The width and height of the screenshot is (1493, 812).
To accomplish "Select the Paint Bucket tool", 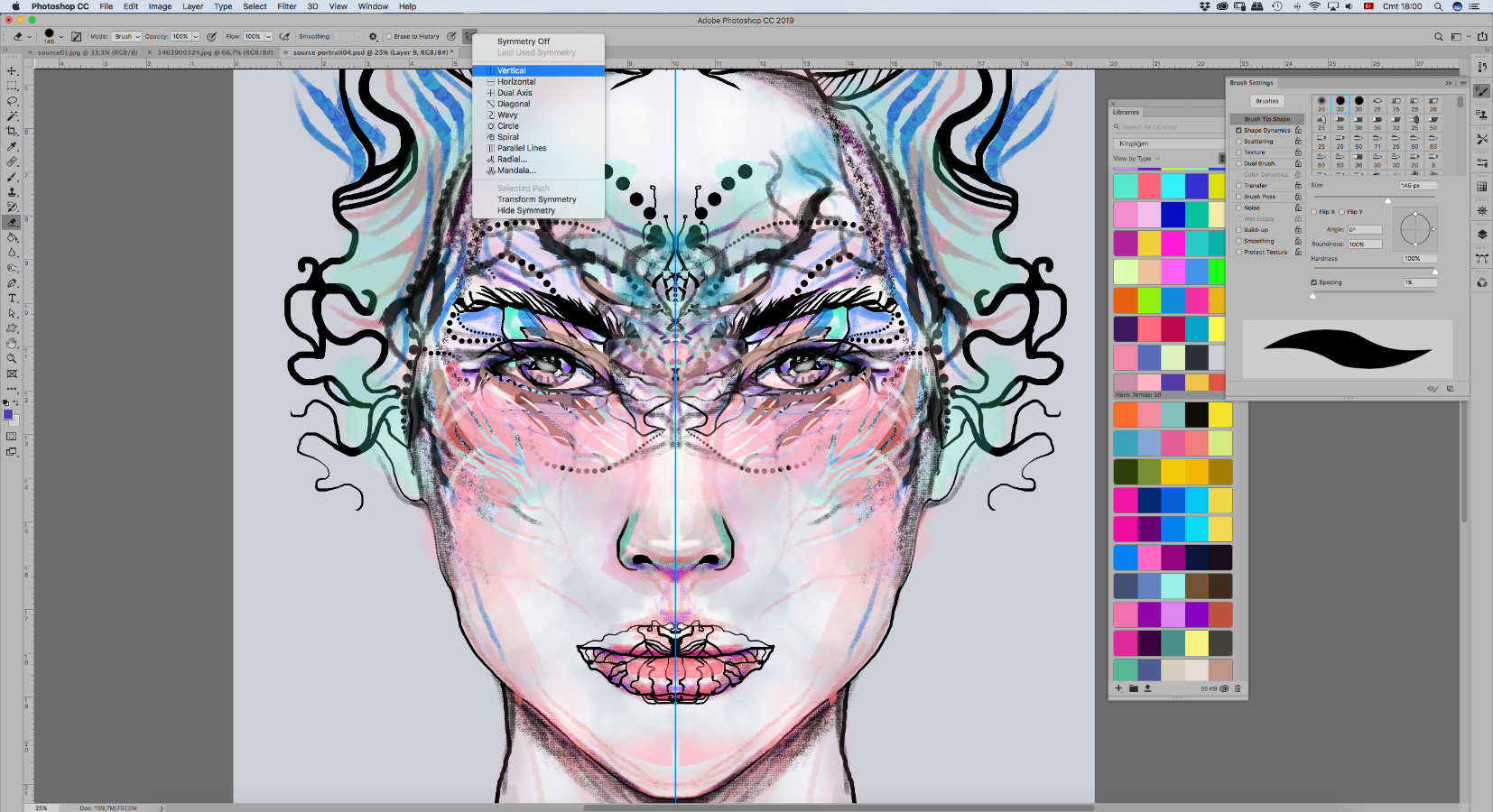I will 12,237.
